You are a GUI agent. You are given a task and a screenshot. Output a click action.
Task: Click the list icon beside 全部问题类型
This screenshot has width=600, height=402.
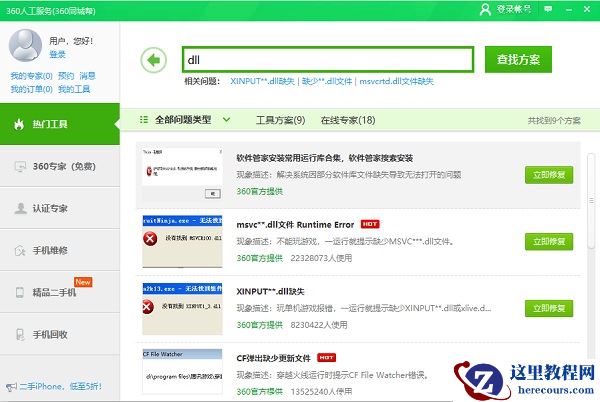[144, 120]
